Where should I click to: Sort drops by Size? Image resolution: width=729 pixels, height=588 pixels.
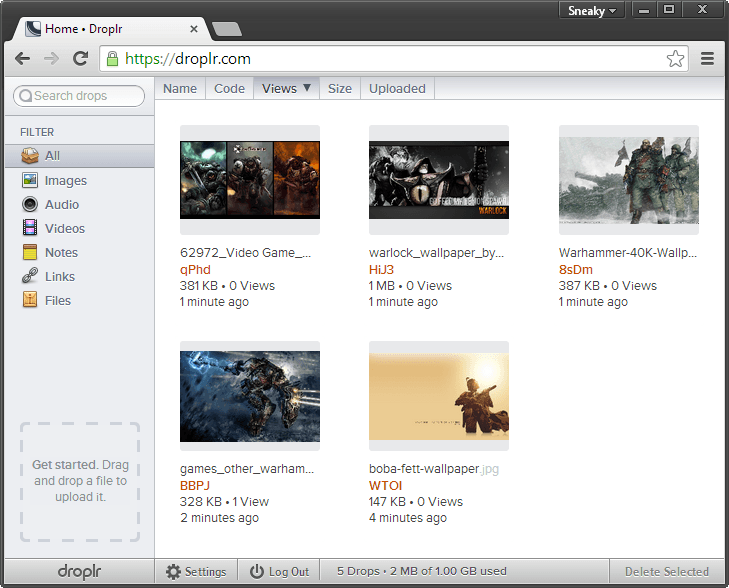click(340, 88)
